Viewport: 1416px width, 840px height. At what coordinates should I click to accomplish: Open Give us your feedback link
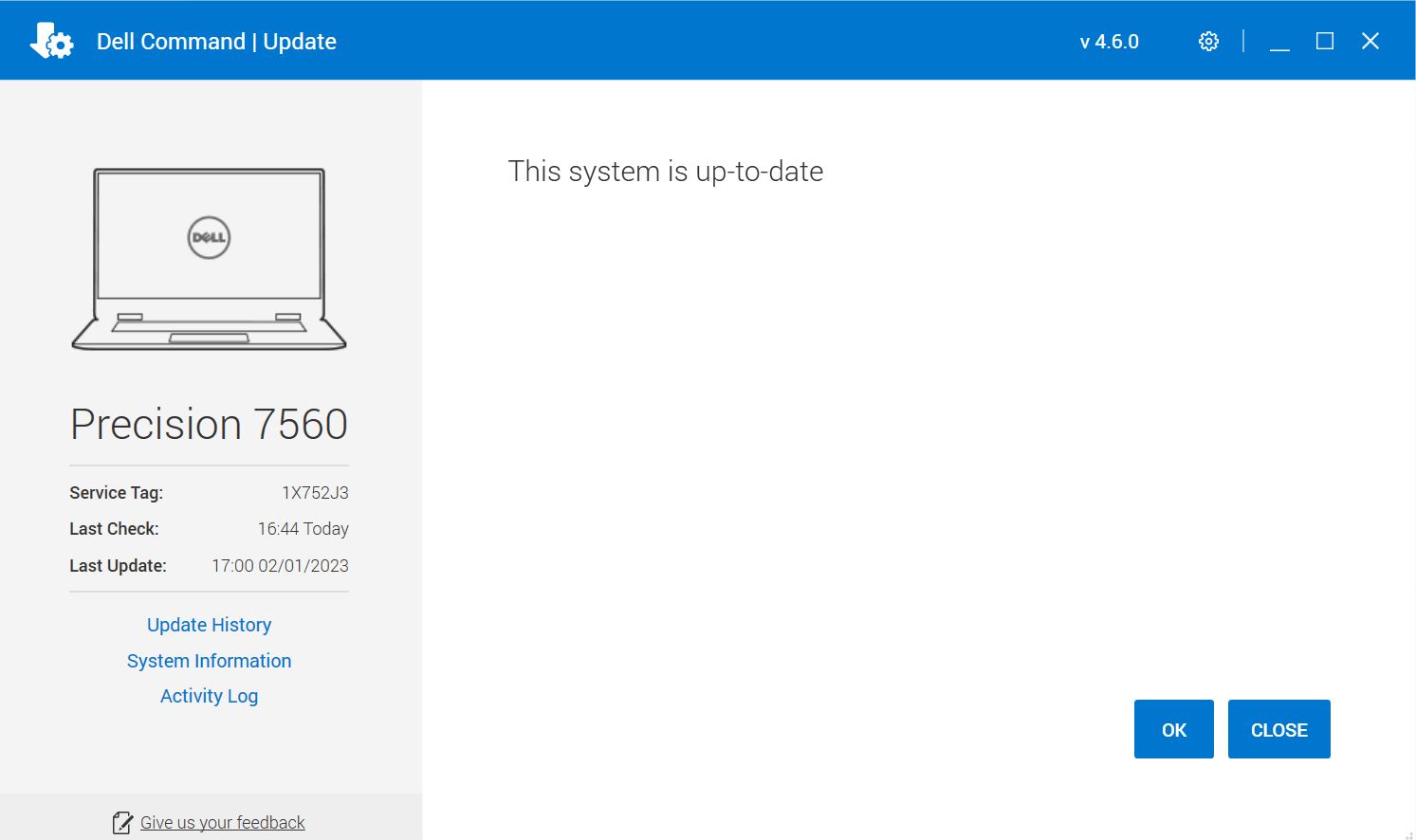click(x=223, y=823)
